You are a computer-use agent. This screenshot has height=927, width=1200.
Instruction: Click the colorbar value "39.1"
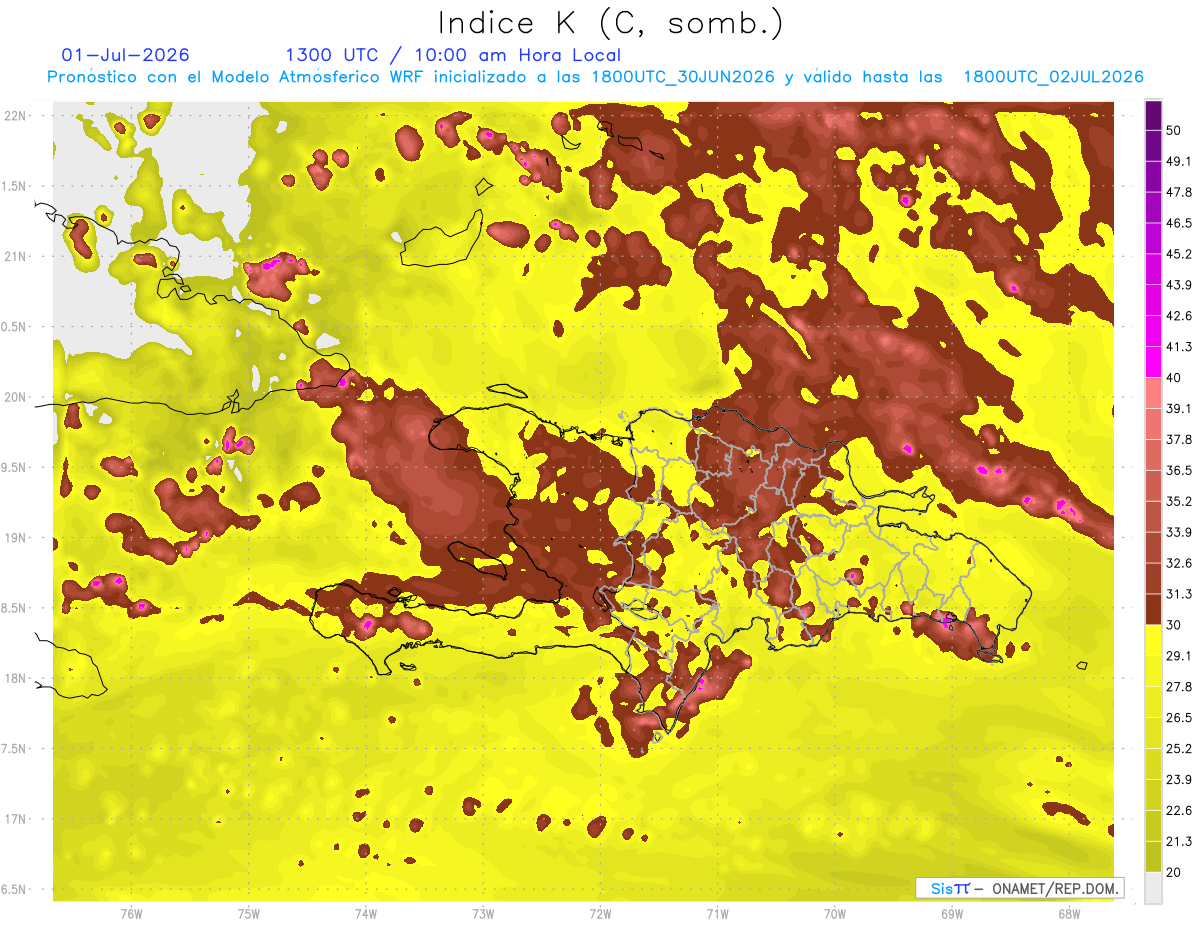pos(1179,408)
